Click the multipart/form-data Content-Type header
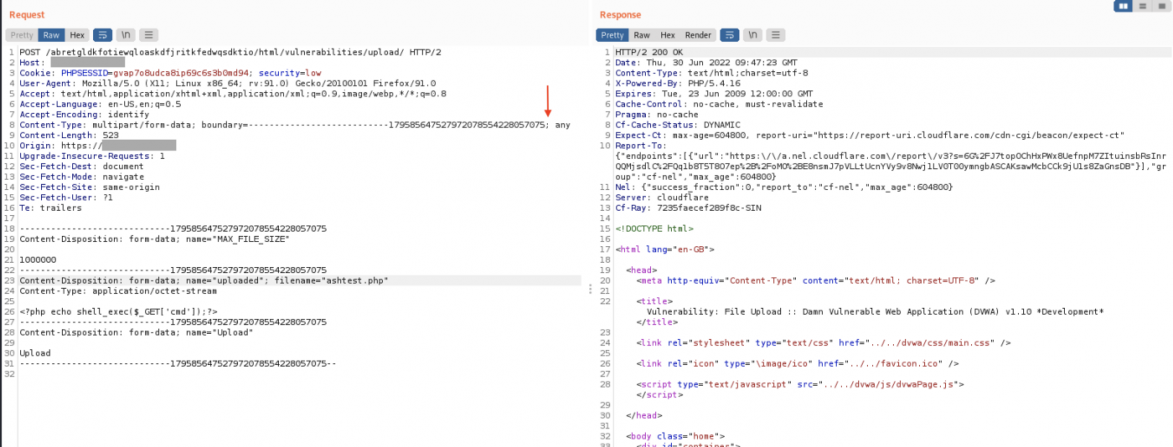The image size is (1173, 447). point(295,126)
